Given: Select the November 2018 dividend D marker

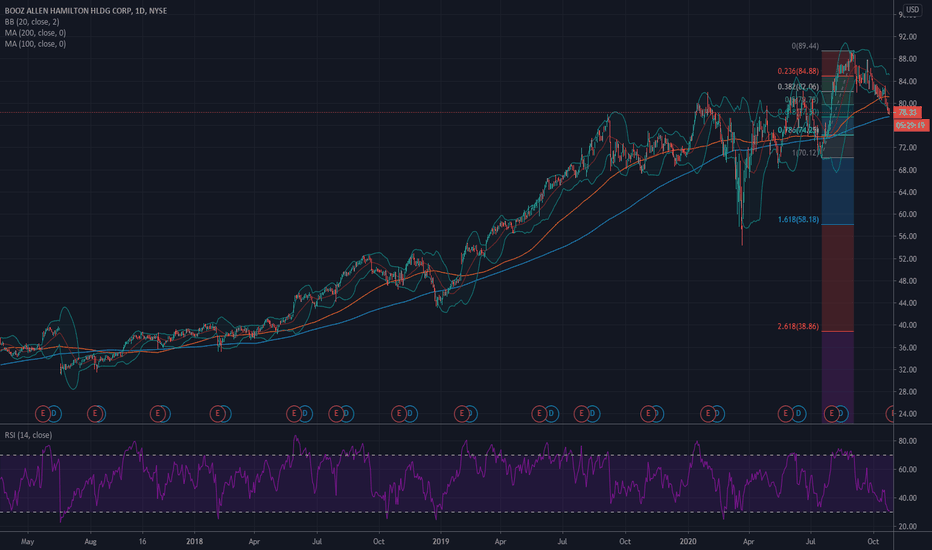Looking at the screenshot, I should click(410, 413).
